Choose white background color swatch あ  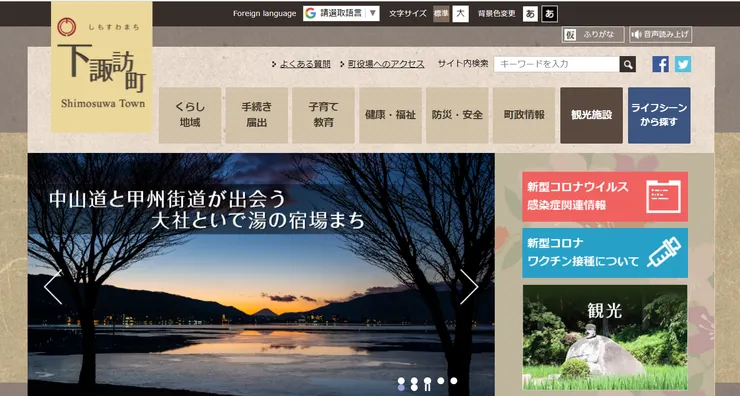(x=530, y=14)
